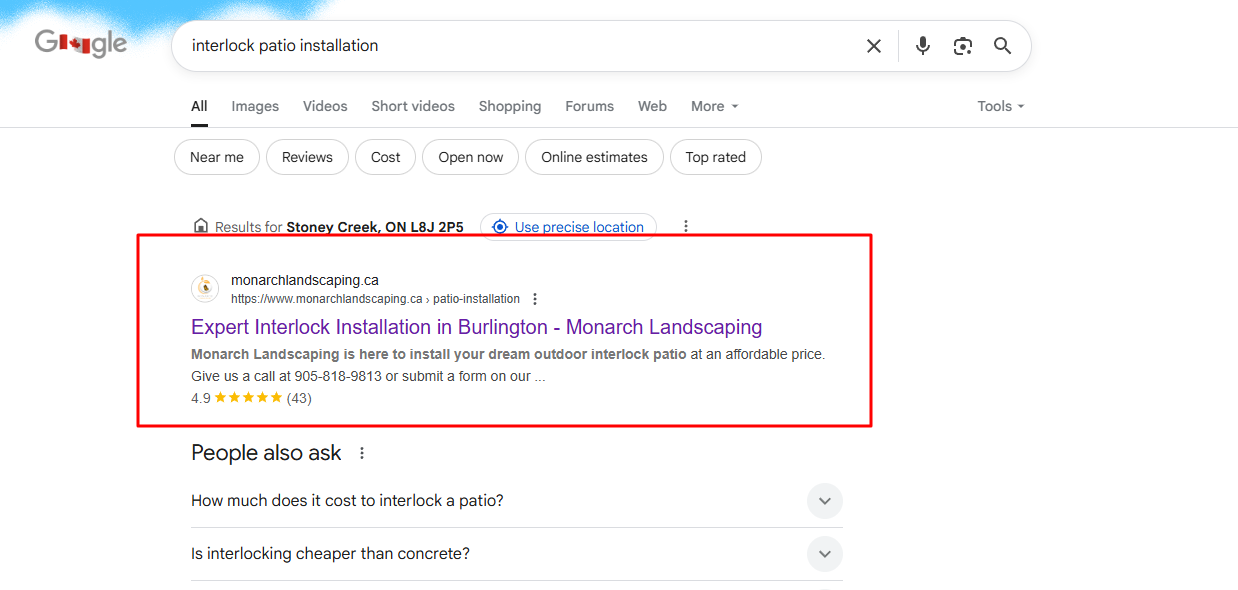The height and width of the screenshot is (590, 1238).
Task: Switch to the Web tab
Action: [x=652, y=106]
